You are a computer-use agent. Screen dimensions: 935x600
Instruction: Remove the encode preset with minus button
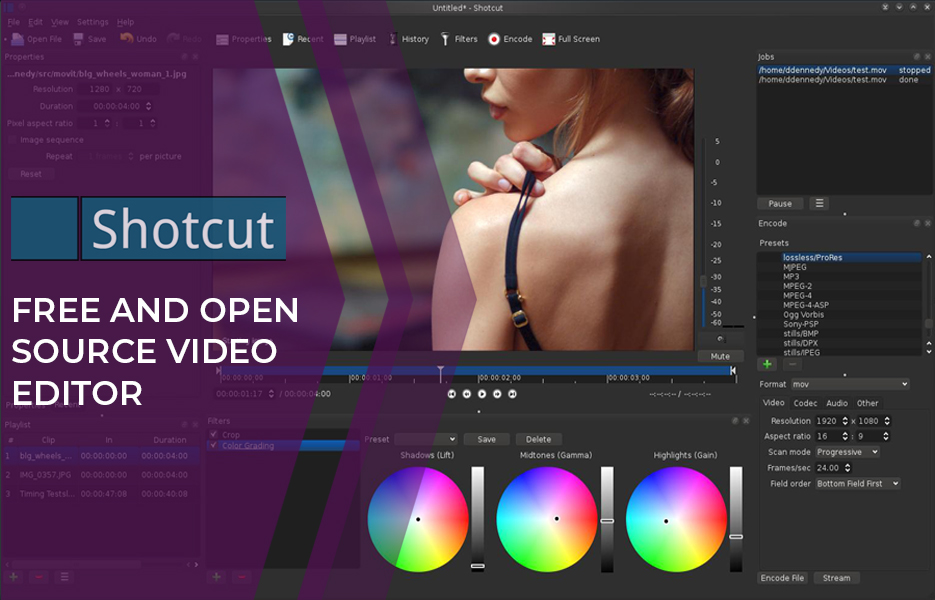[x=792, y=364]
